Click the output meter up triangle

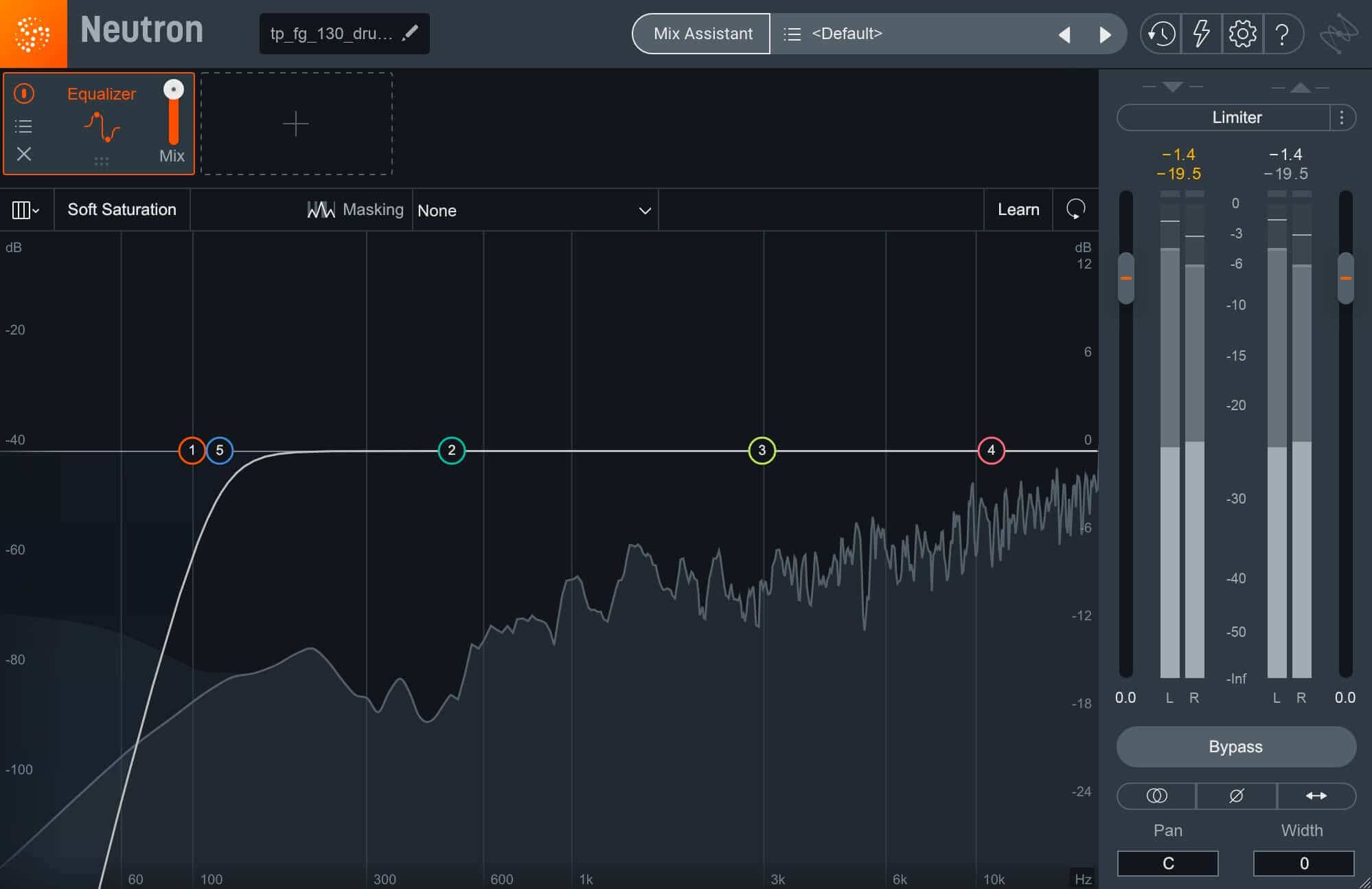click(1301, 87)
